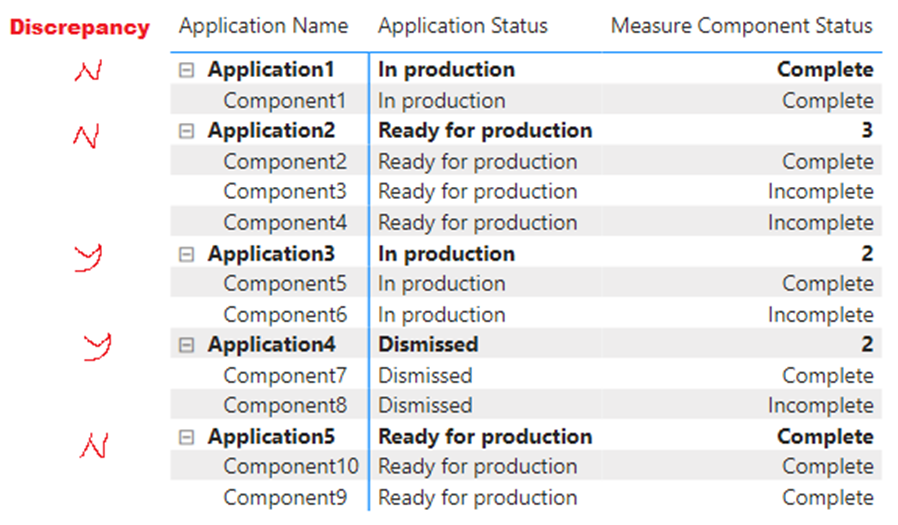The width and height of the screenshot is (898, 525).
Task: Click Application3's measure value '2'
Action: [867, 254]
